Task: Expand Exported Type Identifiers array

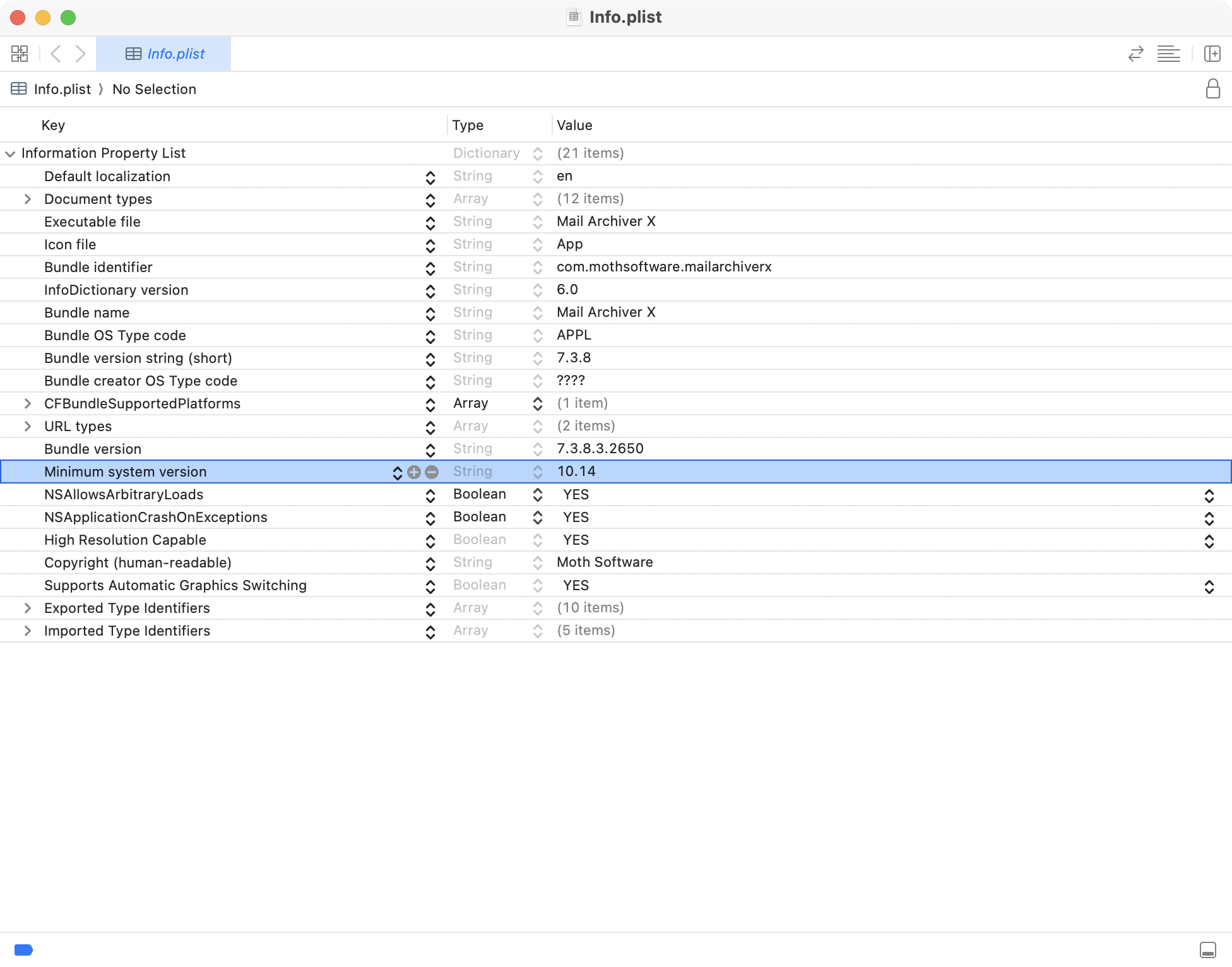Action: click(x=27, y=608)
